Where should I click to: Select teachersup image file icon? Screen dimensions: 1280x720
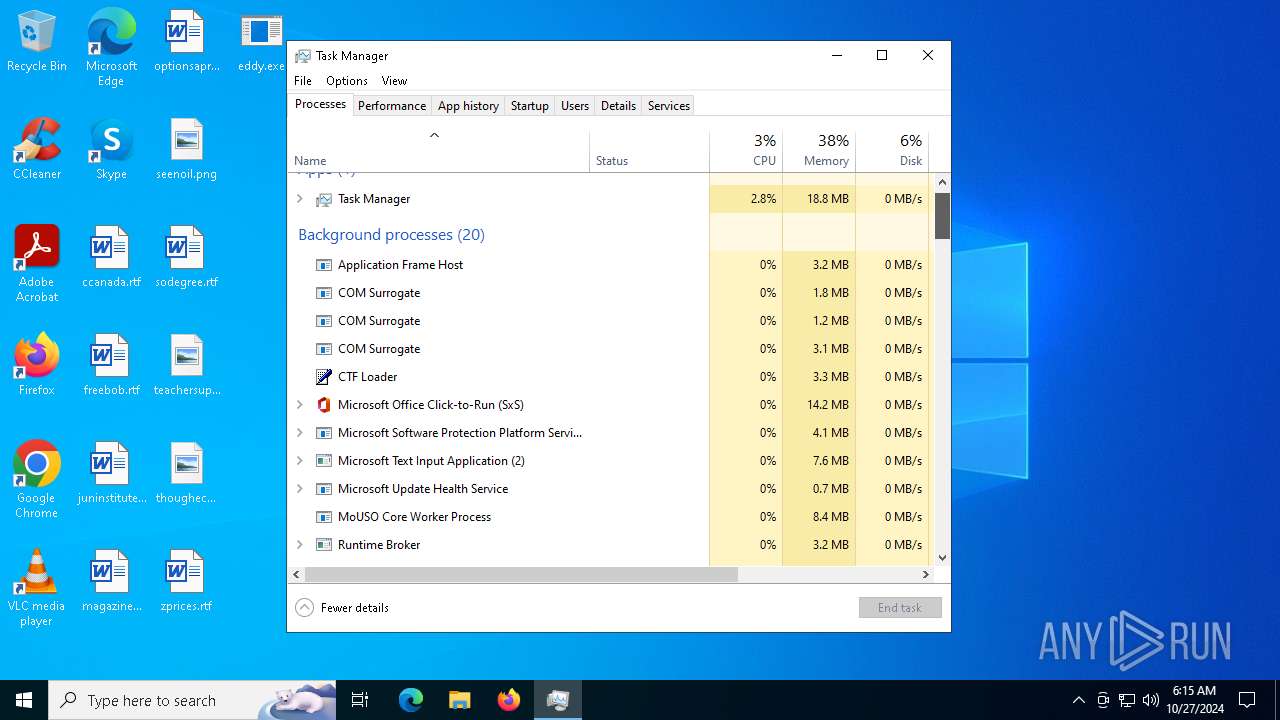tap(186, 365)
